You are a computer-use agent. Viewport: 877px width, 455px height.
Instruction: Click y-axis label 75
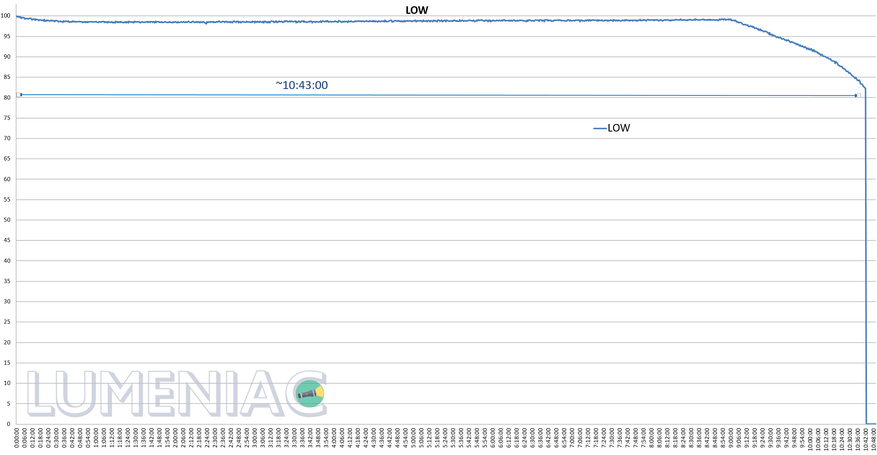[7, 118]
